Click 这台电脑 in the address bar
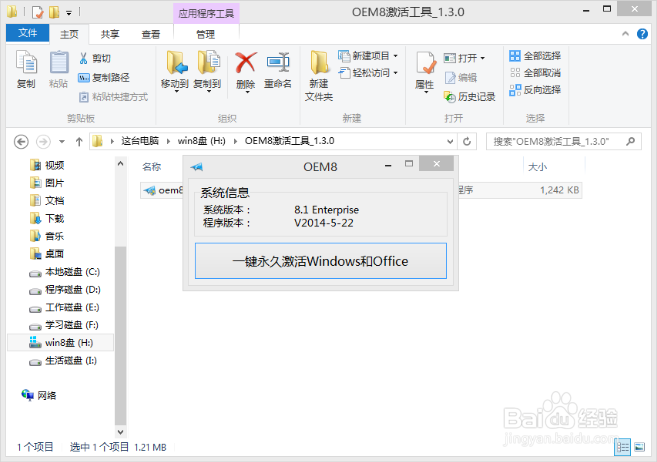657x462 pixels. click(140, 141)
